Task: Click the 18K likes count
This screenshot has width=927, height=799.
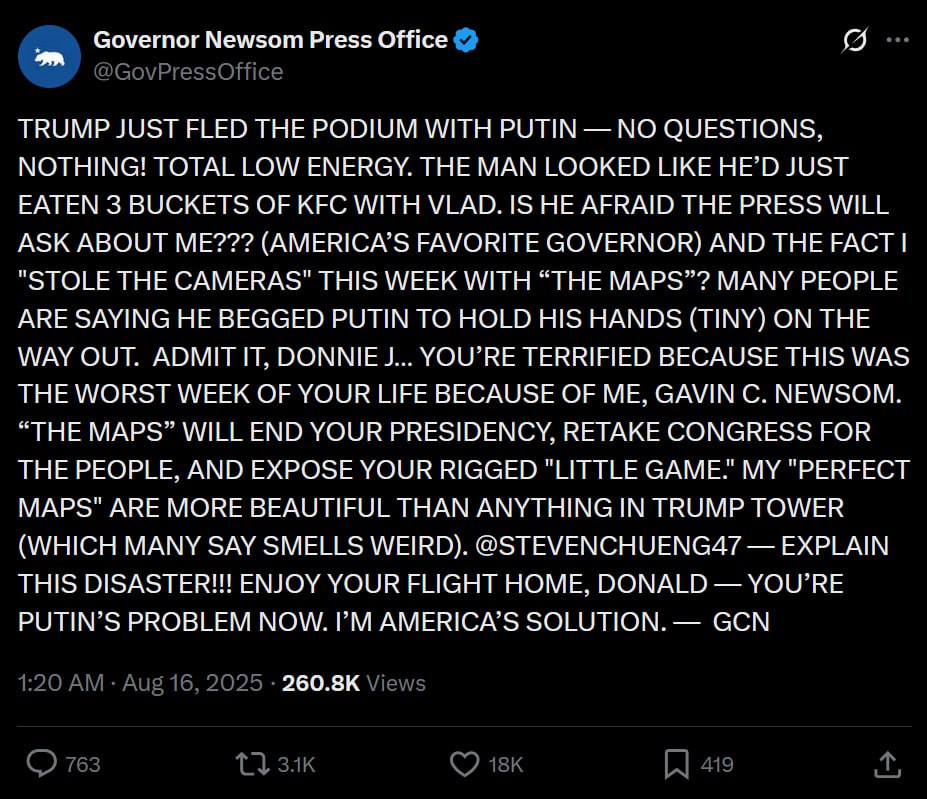Action: click(x=505, y=765)
